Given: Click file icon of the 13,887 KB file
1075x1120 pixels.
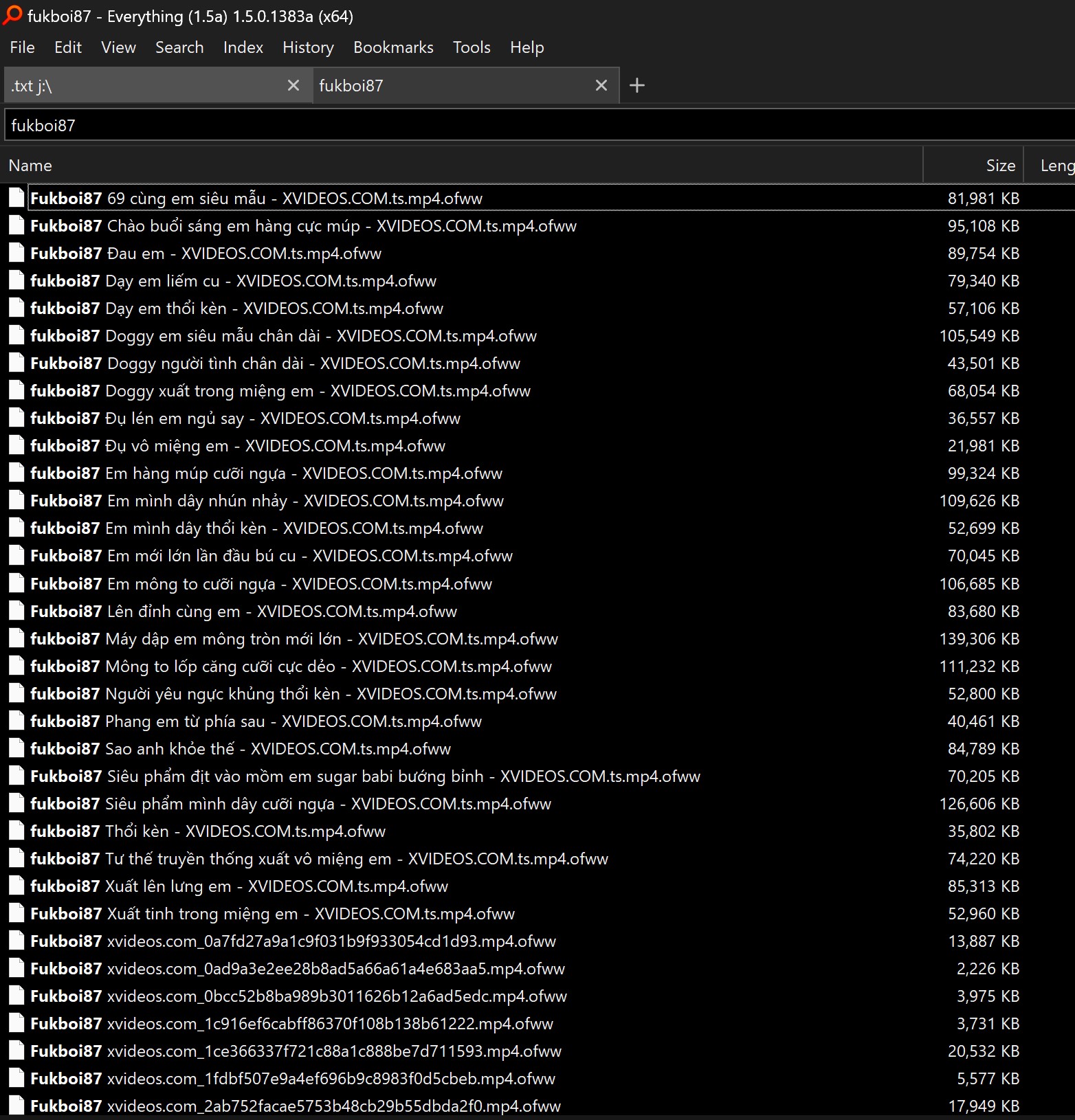Looking at the screenshot, I should click(x=16, y=941).
